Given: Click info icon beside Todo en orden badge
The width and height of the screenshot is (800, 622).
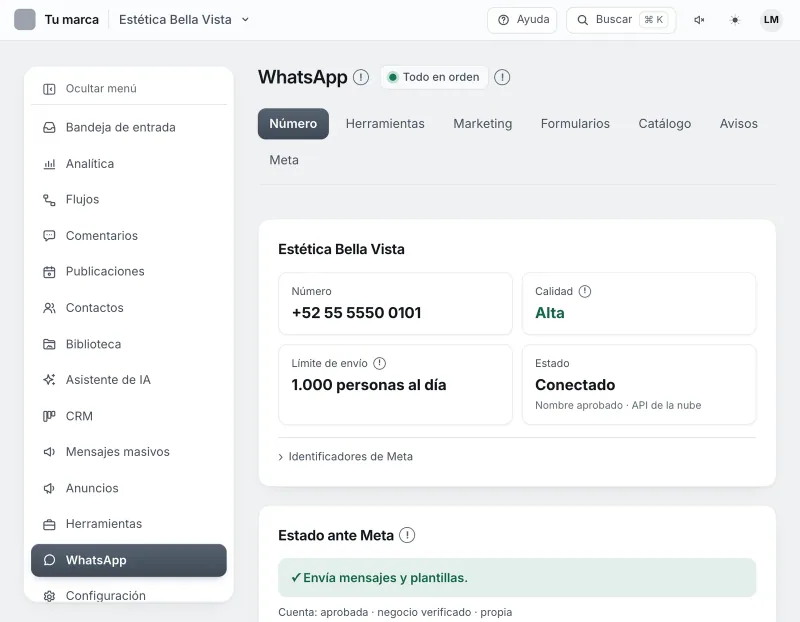Looking at the screenshot, I should coord(502,77).
